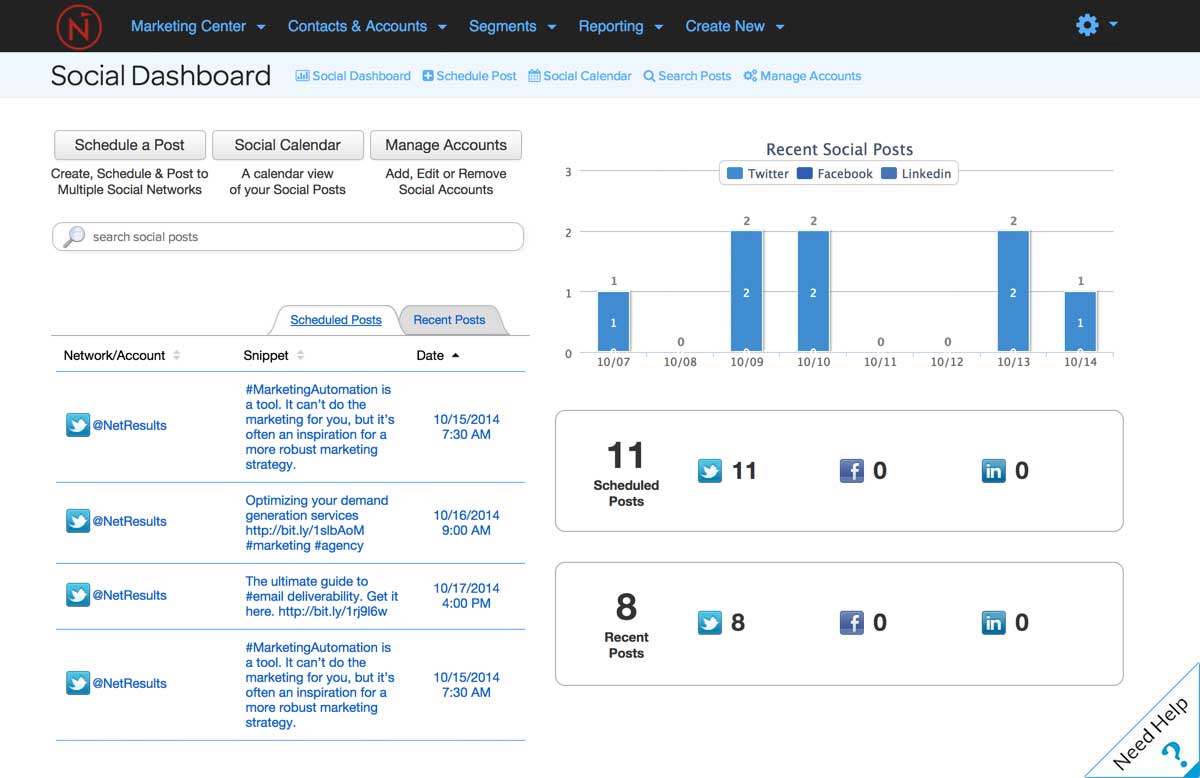Viewport: 1200px width, 778px height.
Task: Click the Twitter icon in Scheduled Posts
Action: (x=710, y=471)
